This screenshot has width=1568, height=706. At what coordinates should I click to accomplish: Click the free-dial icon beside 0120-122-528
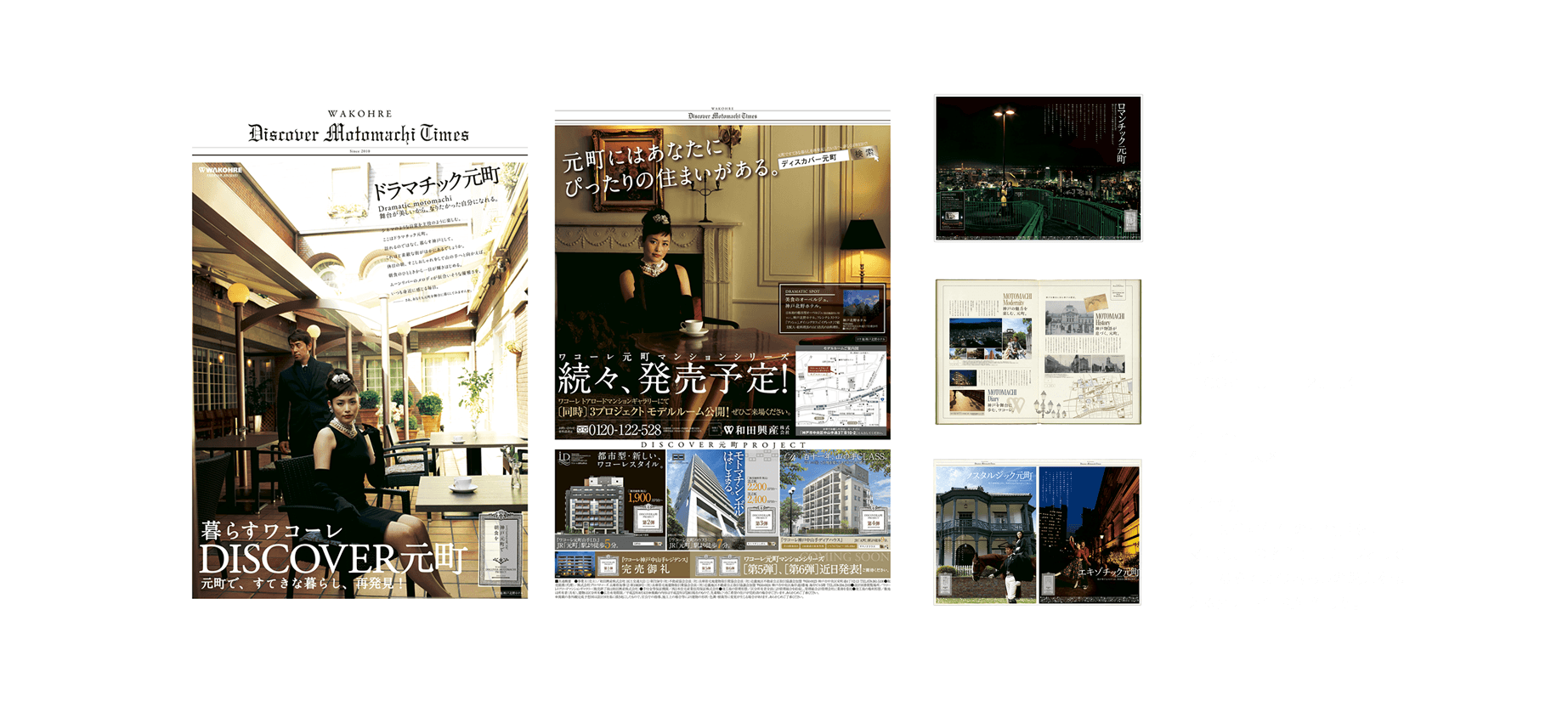pos(581,430)
